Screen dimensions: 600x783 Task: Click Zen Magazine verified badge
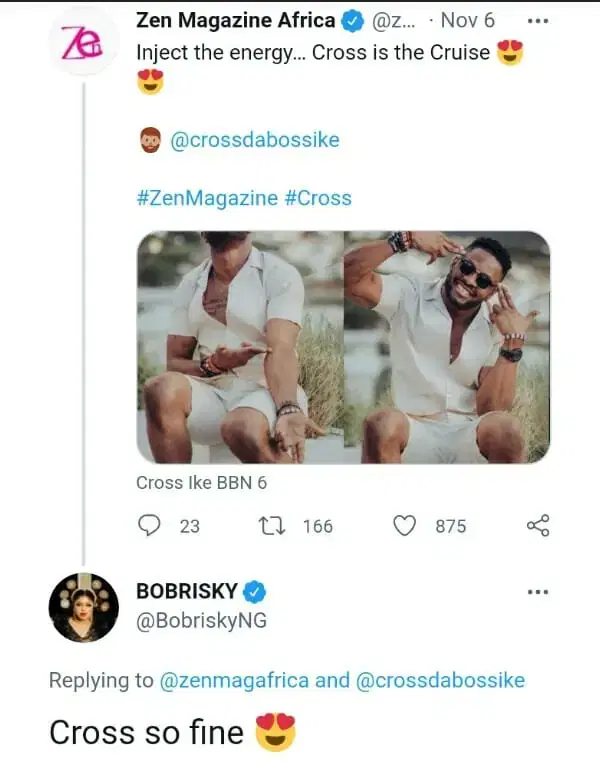353,20
